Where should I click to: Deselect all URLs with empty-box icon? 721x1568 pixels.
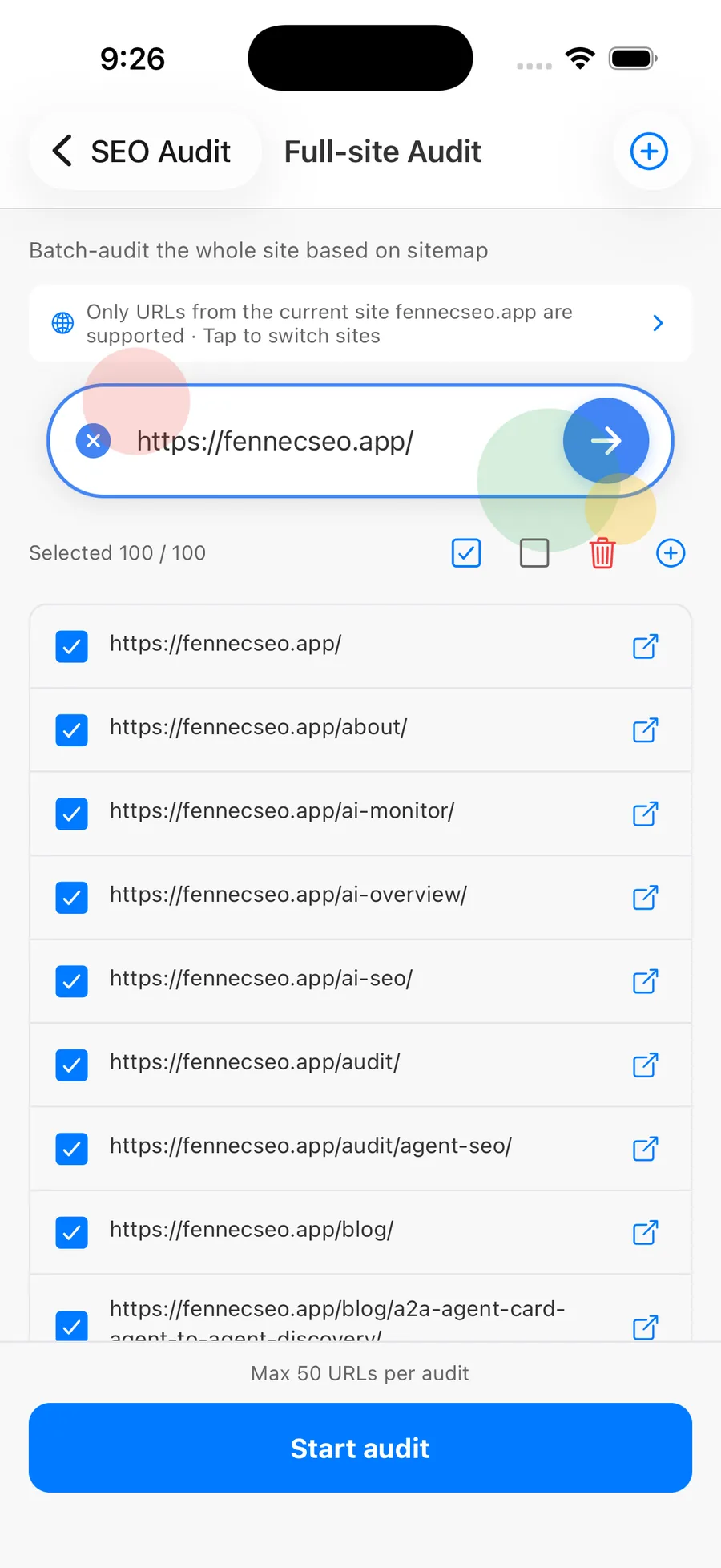(534, 553)
